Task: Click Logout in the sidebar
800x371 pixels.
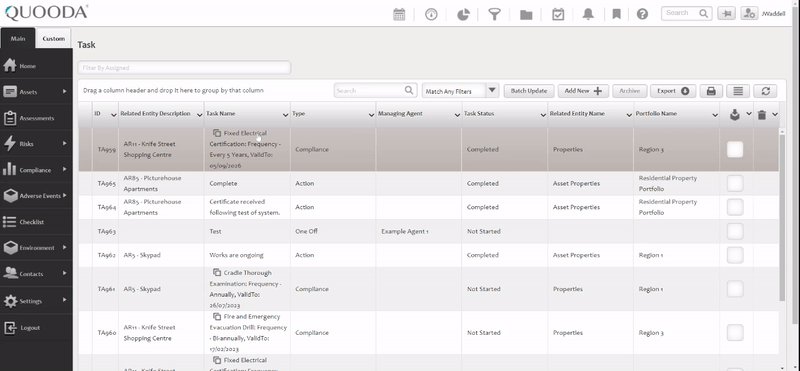Action: pos(36,328)
